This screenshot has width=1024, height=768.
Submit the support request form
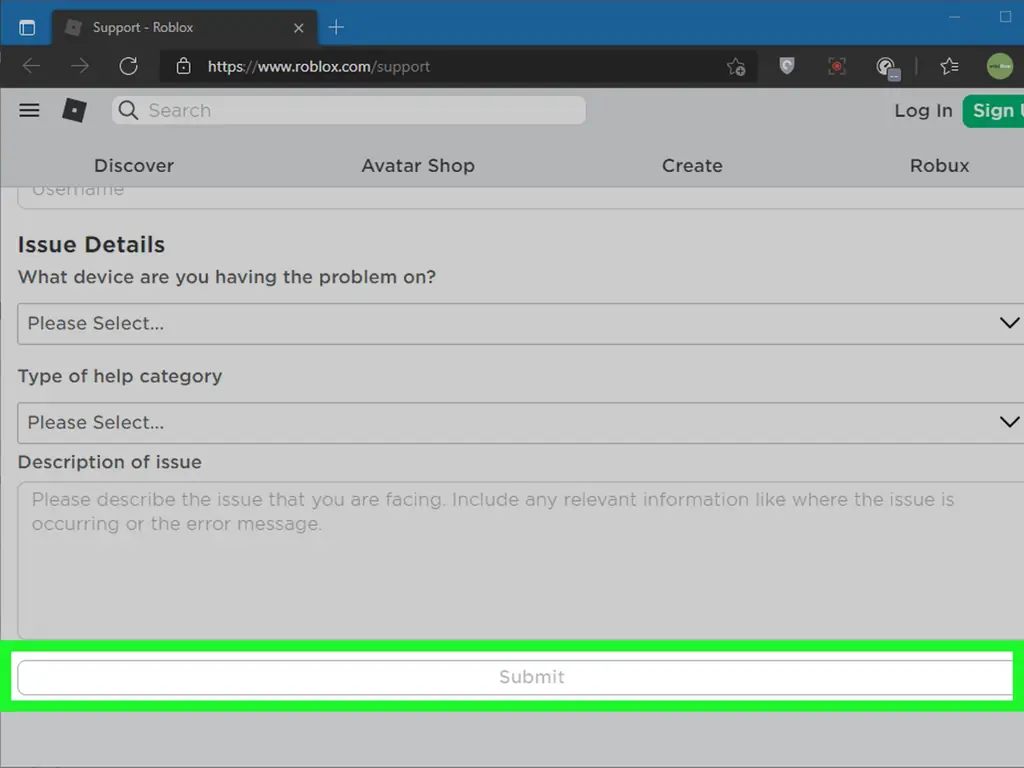tap(515, 677)
